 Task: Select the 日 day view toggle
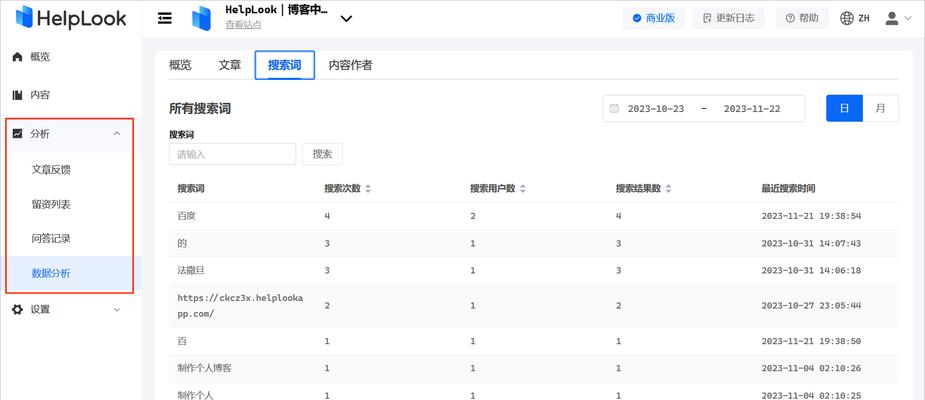pyautogui.click(x=844, y=109)
